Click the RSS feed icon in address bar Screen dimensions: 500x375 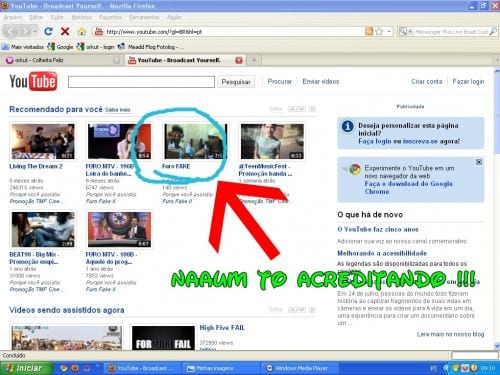pos(369,31)
